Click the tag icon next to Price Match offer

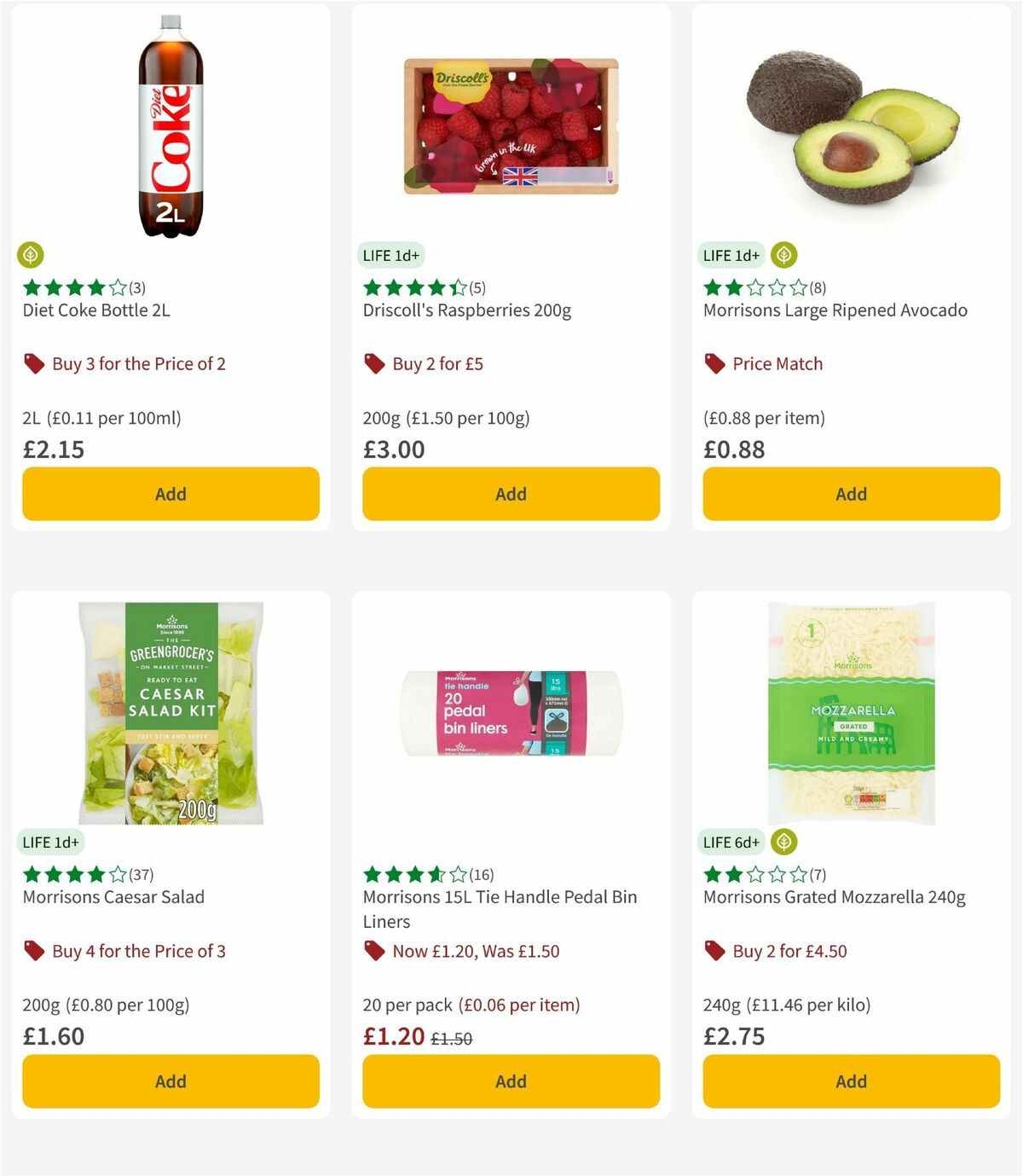tap(714, 363)
